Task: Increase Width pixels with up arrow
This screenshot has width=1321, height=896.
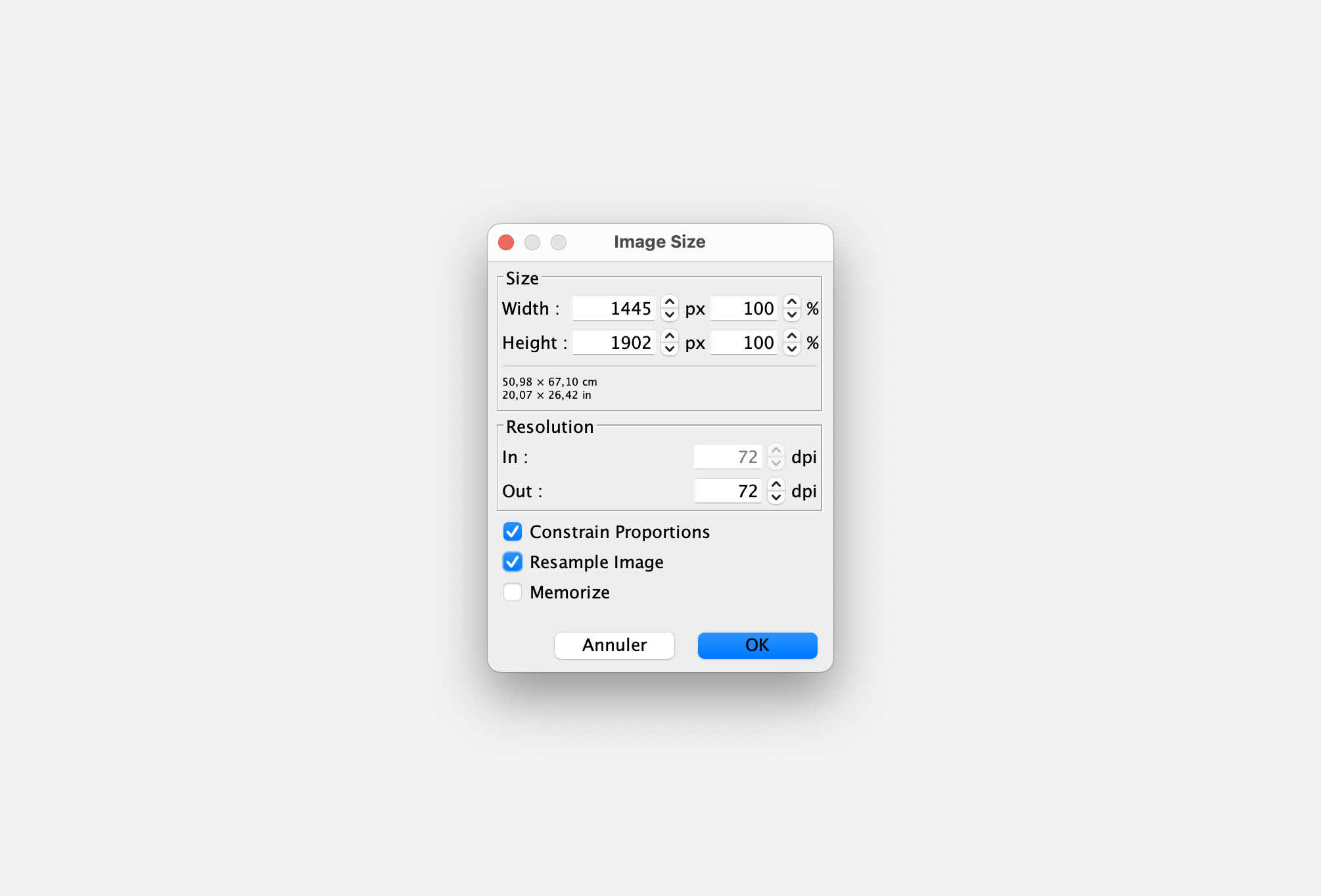Action: pyautogui.click(x=669, y=302)
